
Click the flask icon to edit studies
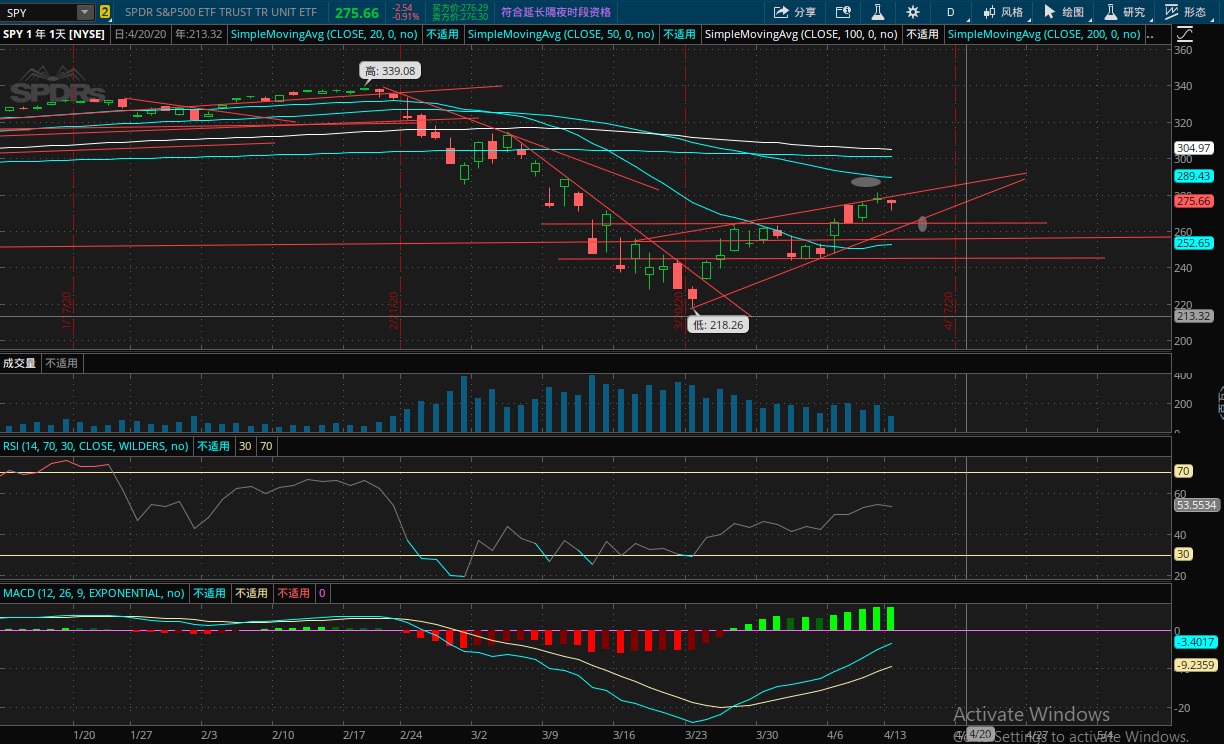click(x=877, y=12)
